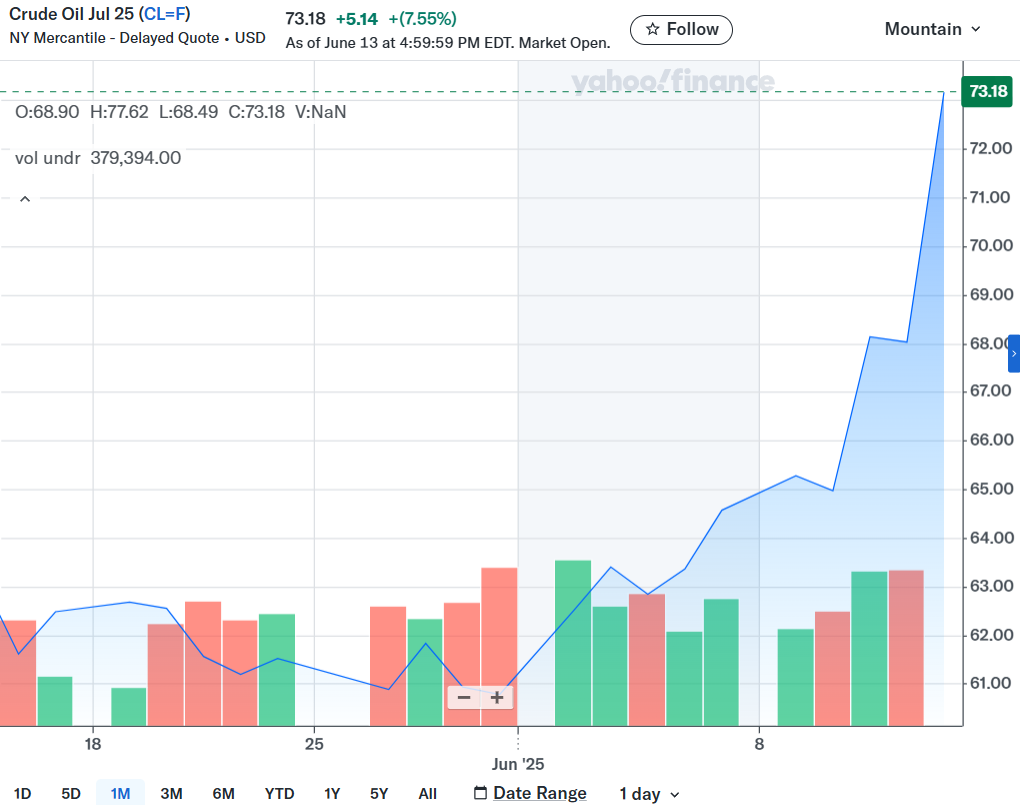1020x805 pixels.
Task: Click the CL=F ticker symbol link
Action: (166, 14)
